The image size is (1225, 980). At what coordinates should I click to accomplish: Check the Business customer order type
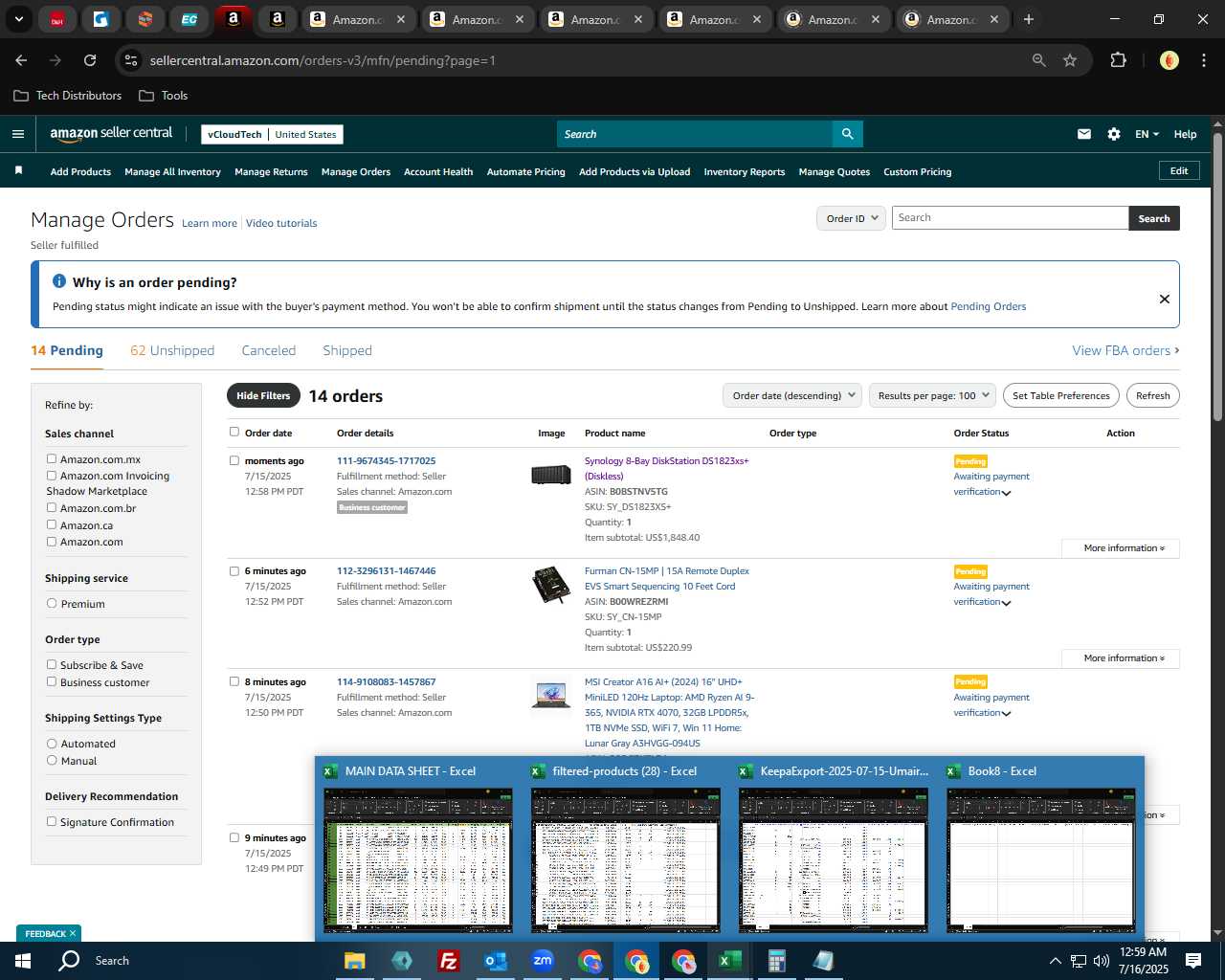52,682
